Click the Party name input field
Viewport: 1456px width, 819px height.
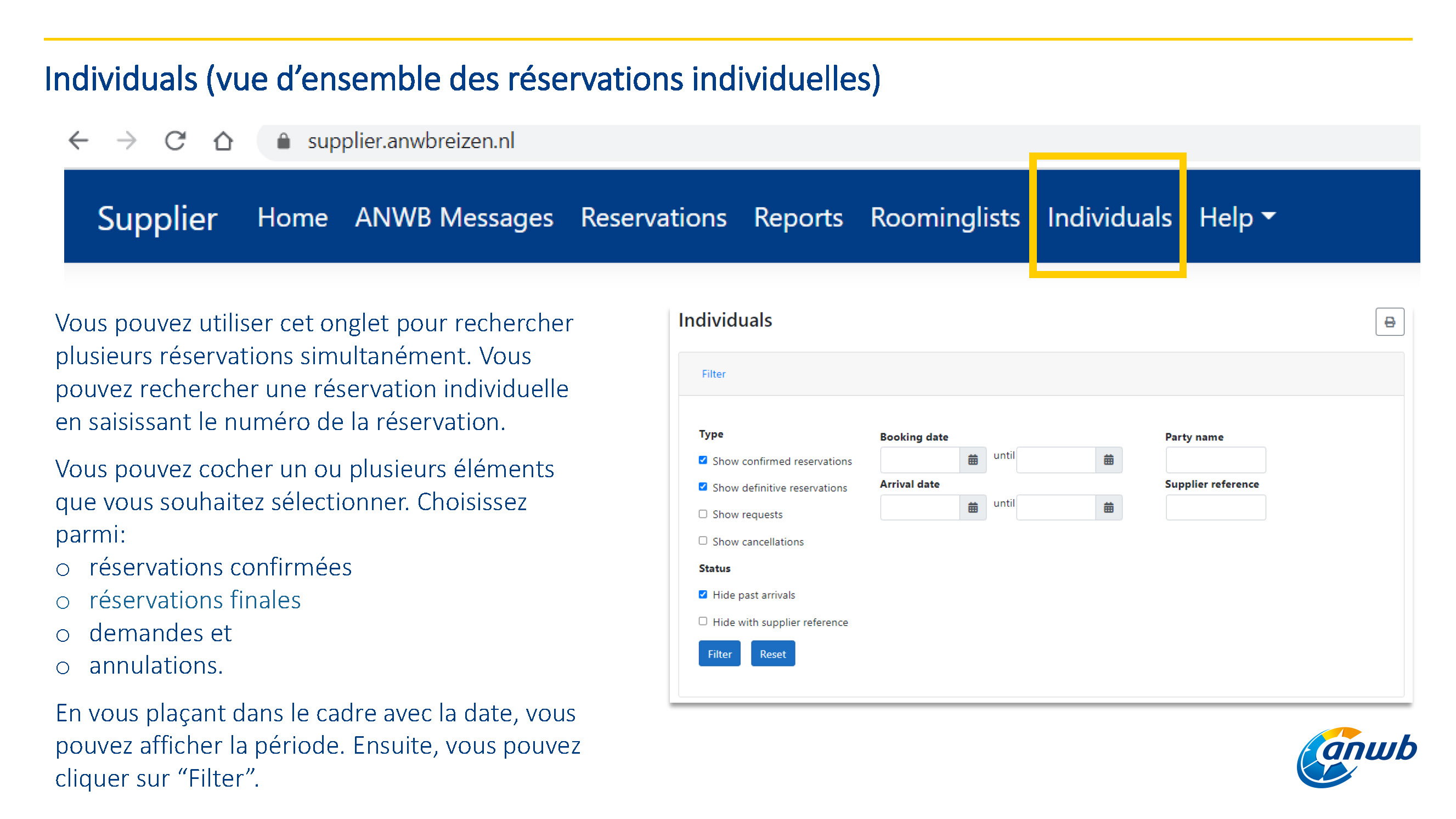[1216, 460]
